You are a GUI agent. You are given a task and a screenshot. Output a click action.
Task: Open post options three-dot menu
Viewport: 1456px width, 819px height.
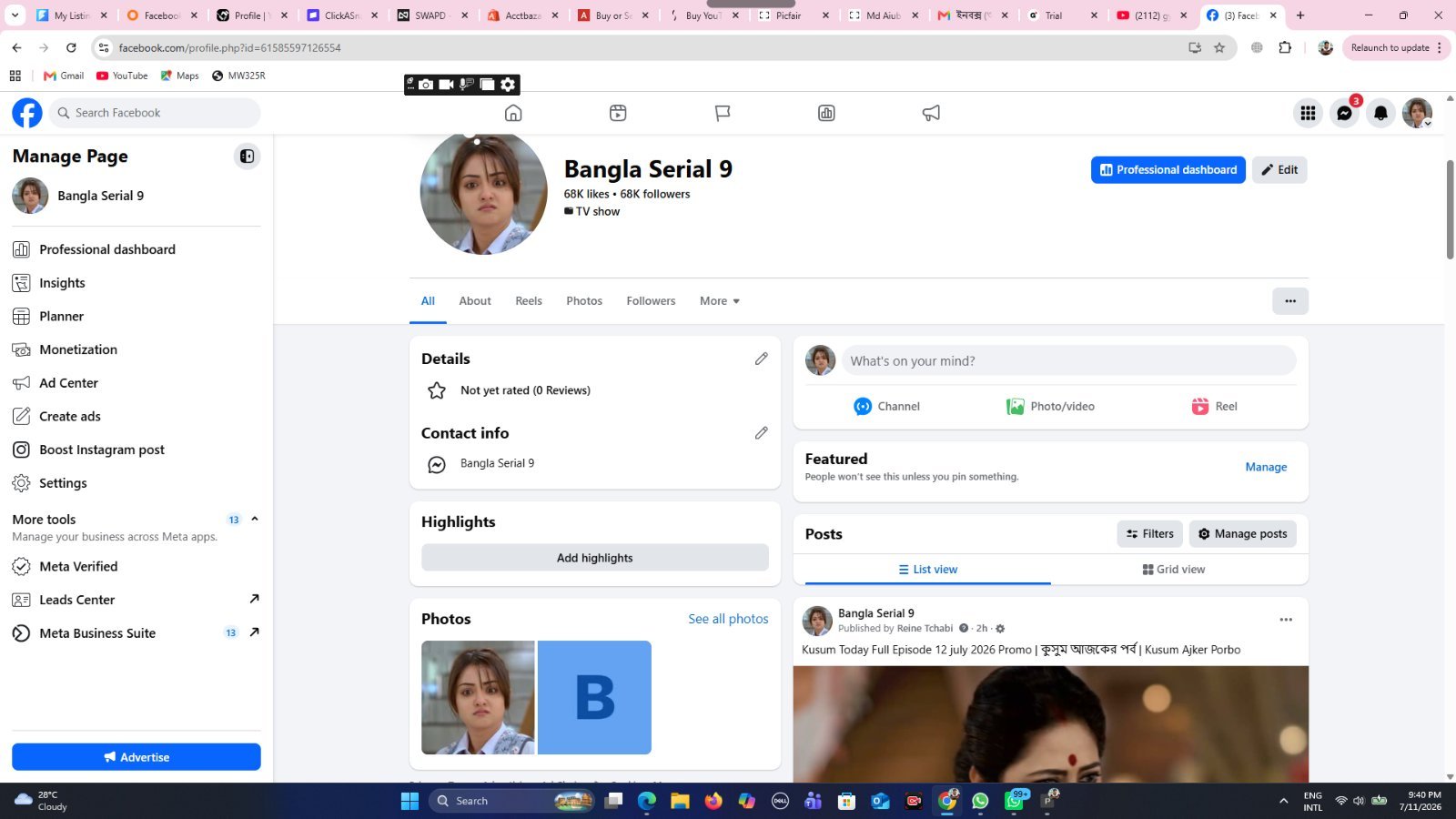click(x=1286, y=620)
